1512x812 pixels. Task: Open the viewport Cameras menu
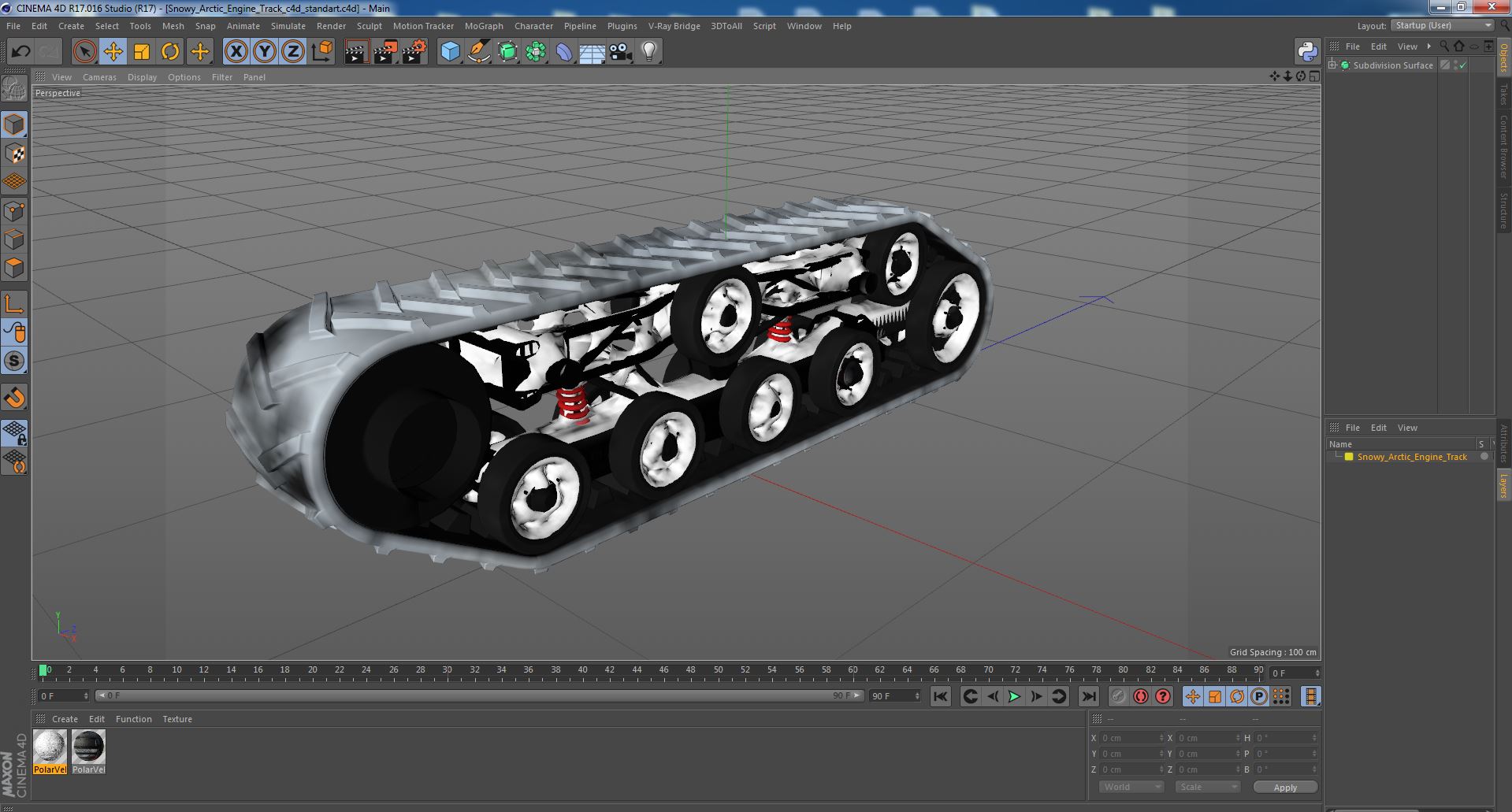(x=99, y=77)
